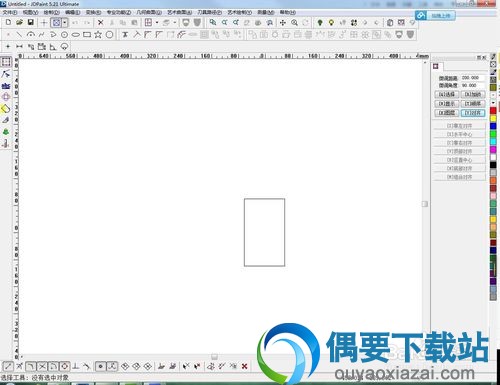This screenshot has width=500, height=385.
Task: Open the dropdown arrow beside the grayed layer icon
Action: [x=175, y=22]
